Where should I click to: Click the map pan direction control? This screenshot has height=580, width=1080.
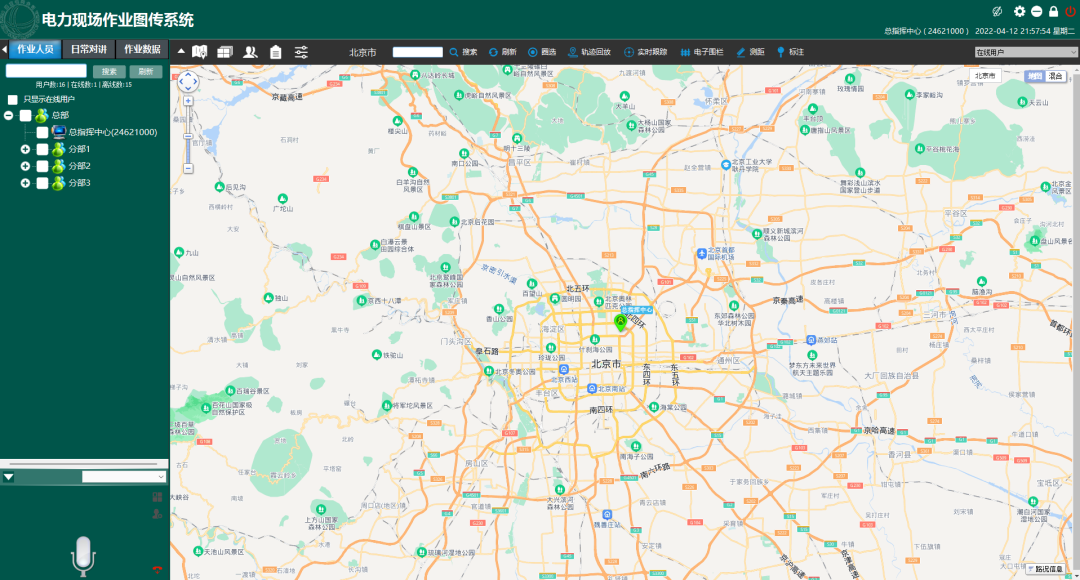tap(188, 82)
